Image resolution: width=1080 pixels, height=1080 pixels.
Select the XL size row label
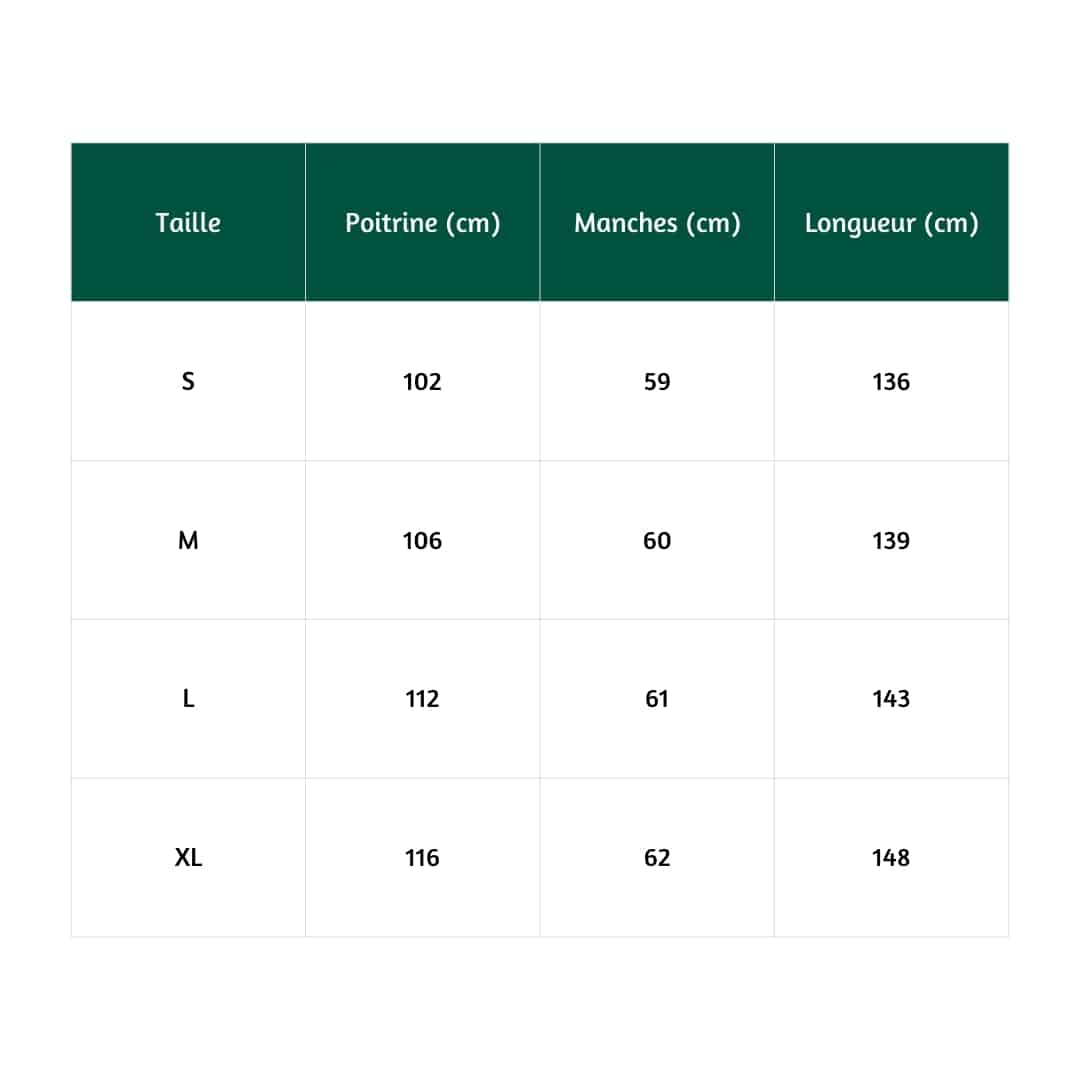pos(188,857)
